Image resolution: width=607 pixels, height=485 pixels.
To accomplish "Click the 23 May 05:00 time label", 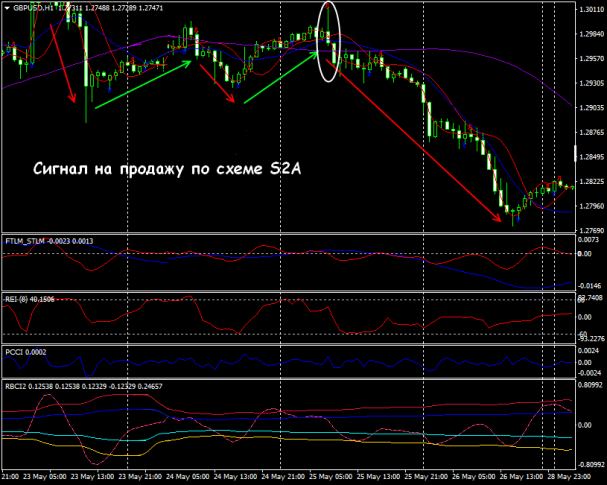I will click(45, 476).
